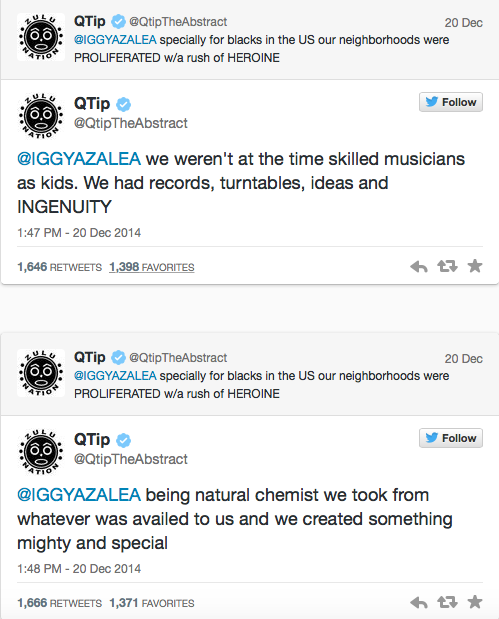View the 1,646 RETWEETS list

(59, 267)
